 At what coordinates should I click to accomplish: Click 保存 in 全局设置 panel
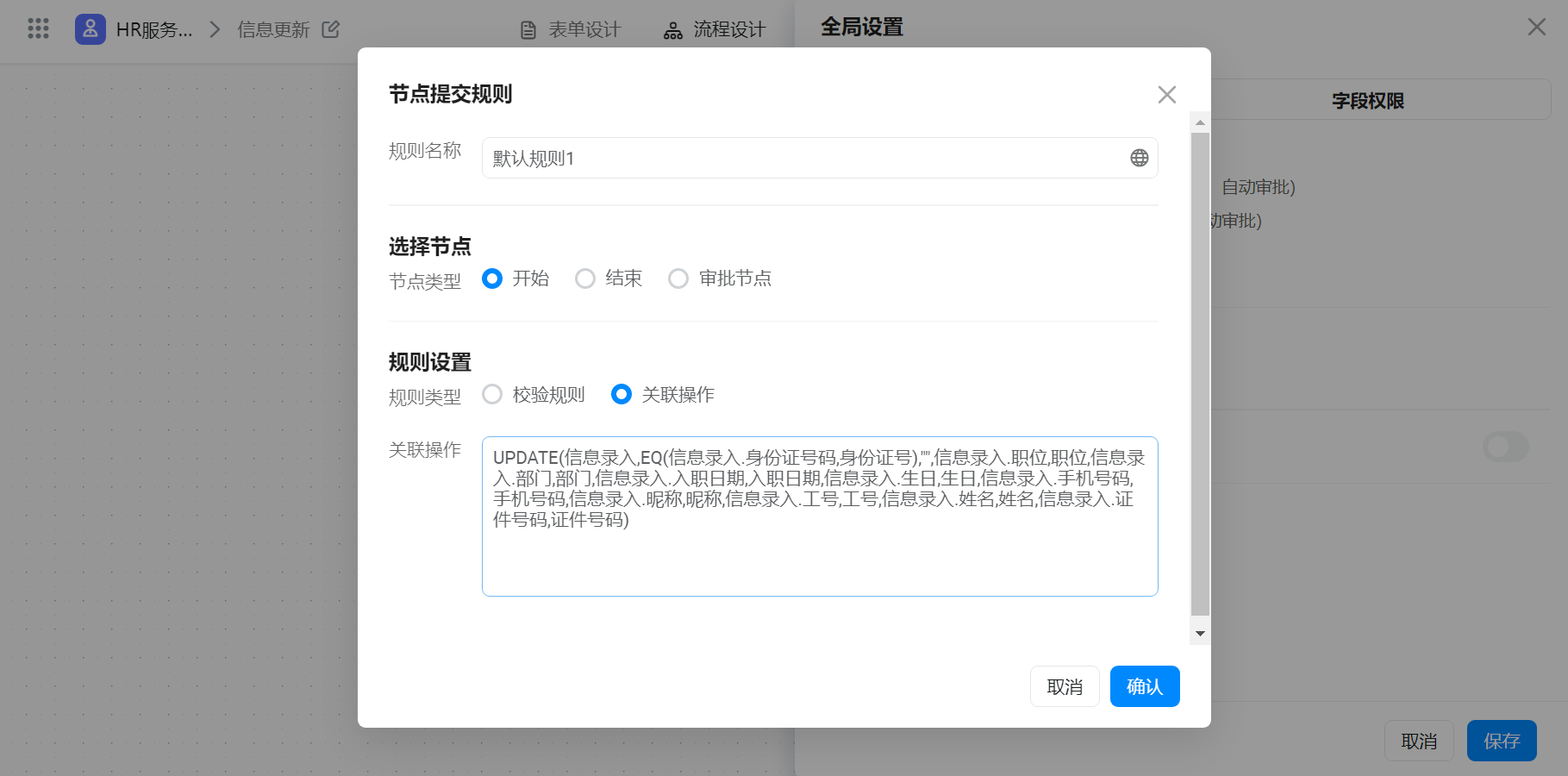click(1502, 741)
